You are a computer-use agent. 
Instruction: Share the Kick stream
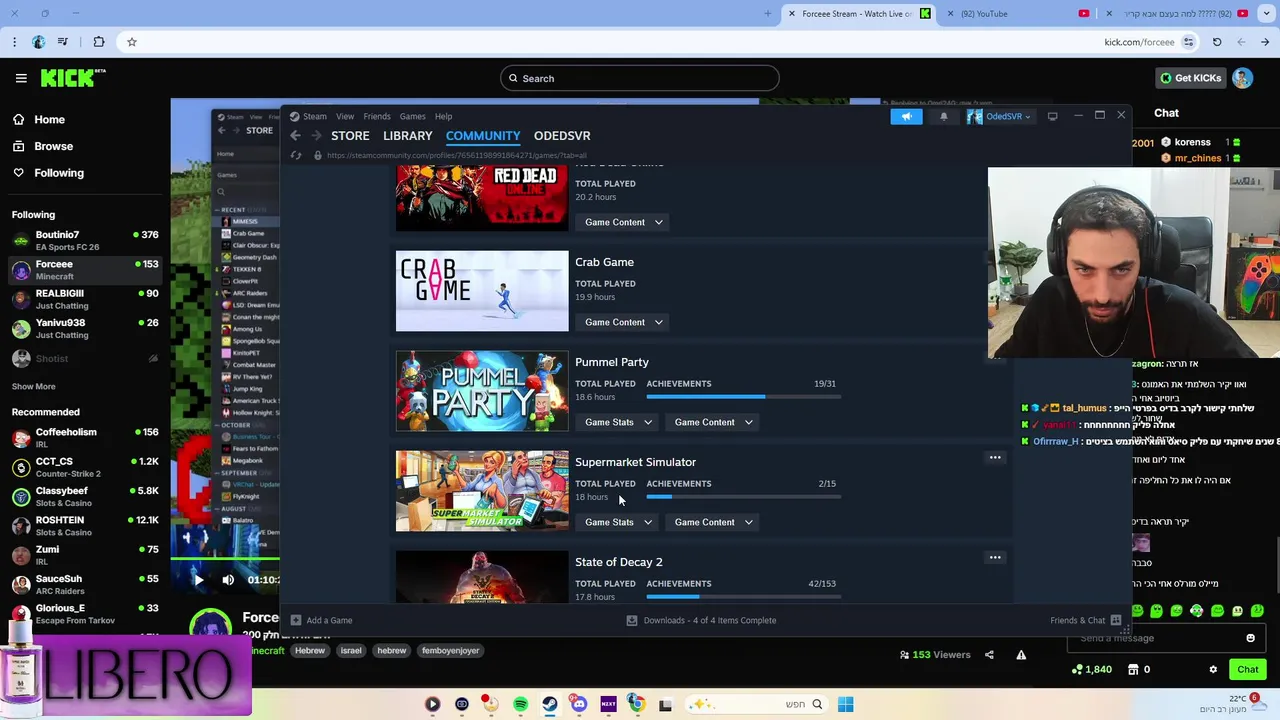pos(989,655)
